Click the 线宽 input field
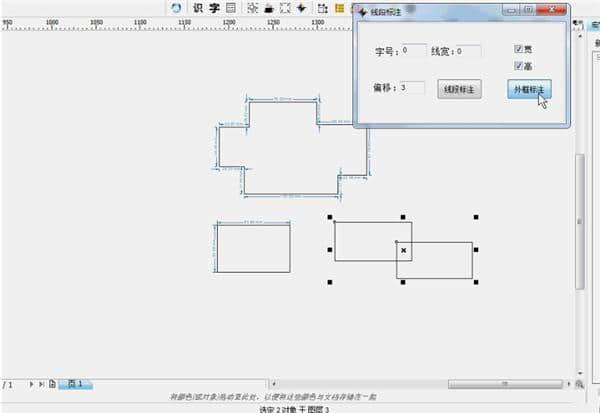Screen dimensions: 600x413 (468, 51)
